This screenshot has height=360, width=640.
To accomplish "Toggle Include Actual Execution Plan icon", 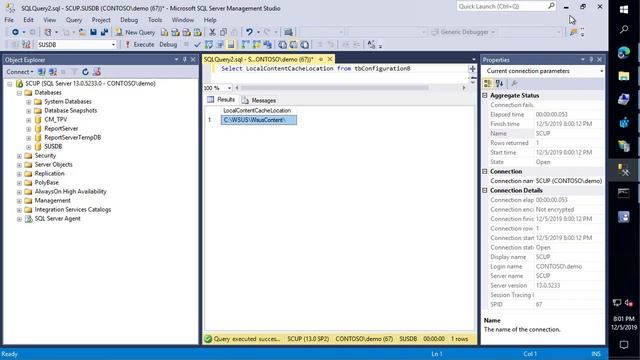I will 245,44.
